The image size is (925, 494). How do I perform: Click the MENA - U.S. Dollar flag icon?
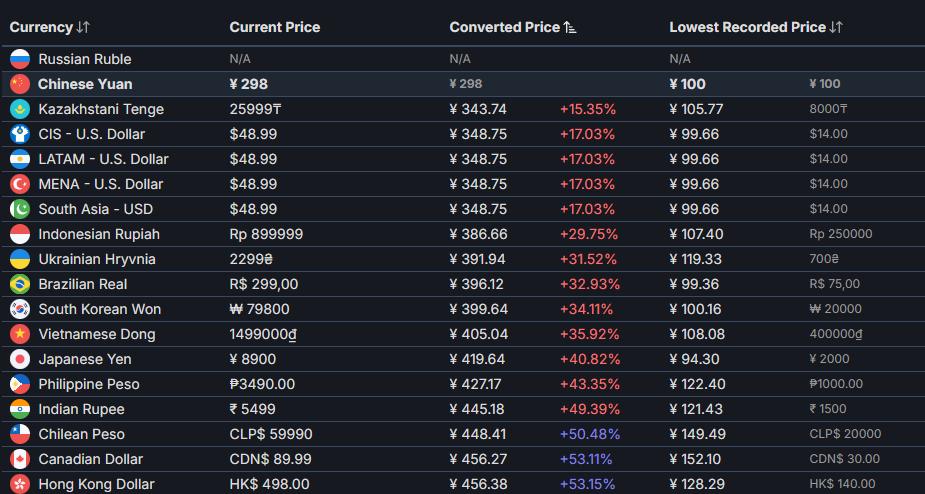click(20, 184)
